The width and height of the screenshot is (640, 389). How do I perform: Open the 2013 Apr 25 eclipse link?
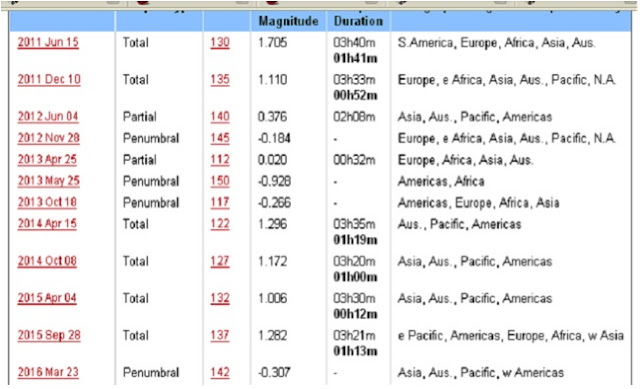click(47, 159)
